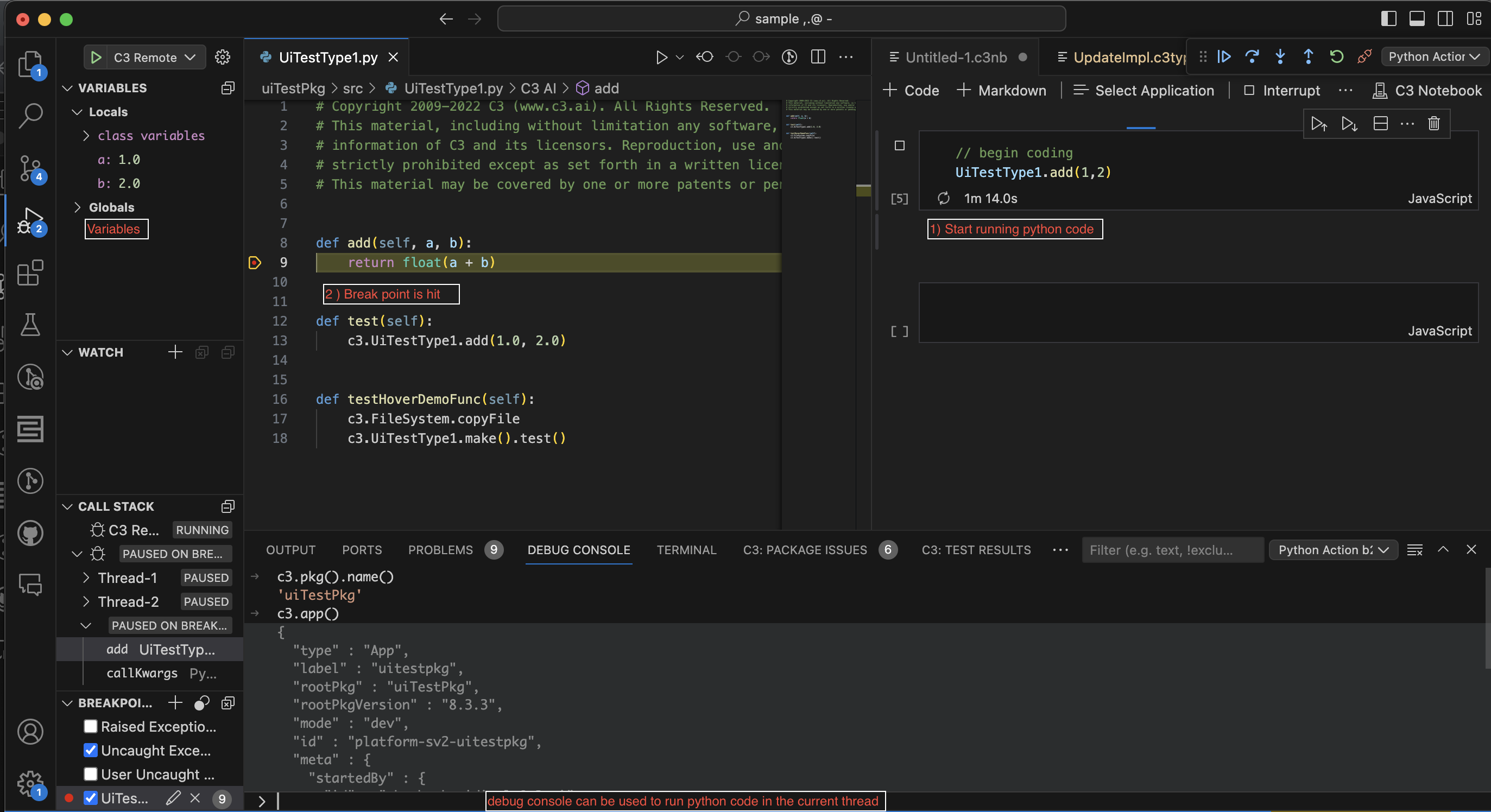This screenshot has height=812, width=1491.
Task: Click the debug console filter field
Action: click(x=1172, y=550)
